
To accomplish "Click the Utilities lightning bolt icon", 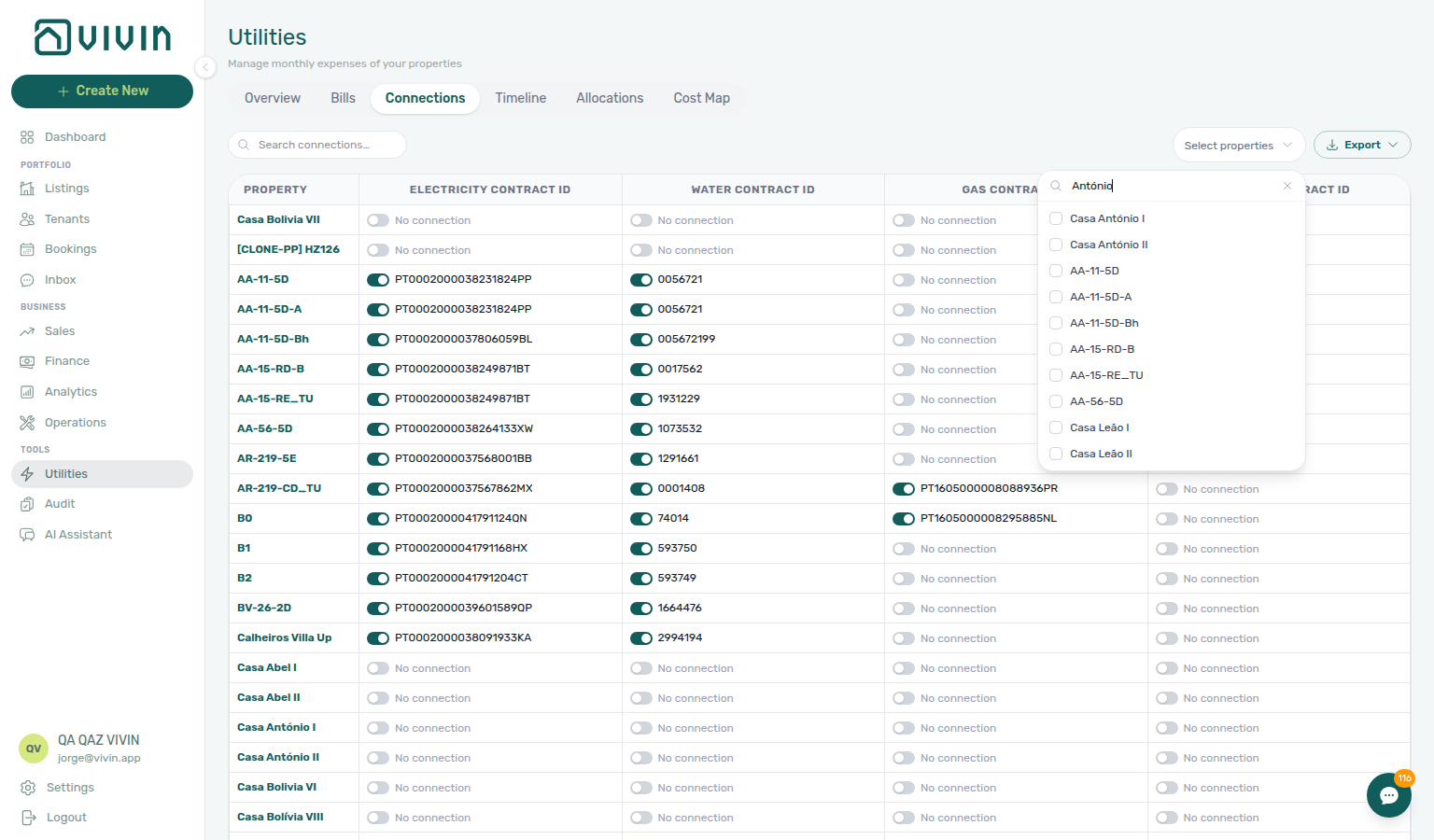I will (x=27, y=474).
